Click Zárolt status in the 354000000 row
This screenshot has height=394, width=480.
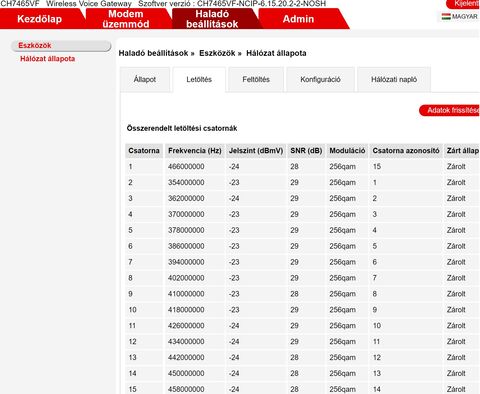[x=456, y=182]
